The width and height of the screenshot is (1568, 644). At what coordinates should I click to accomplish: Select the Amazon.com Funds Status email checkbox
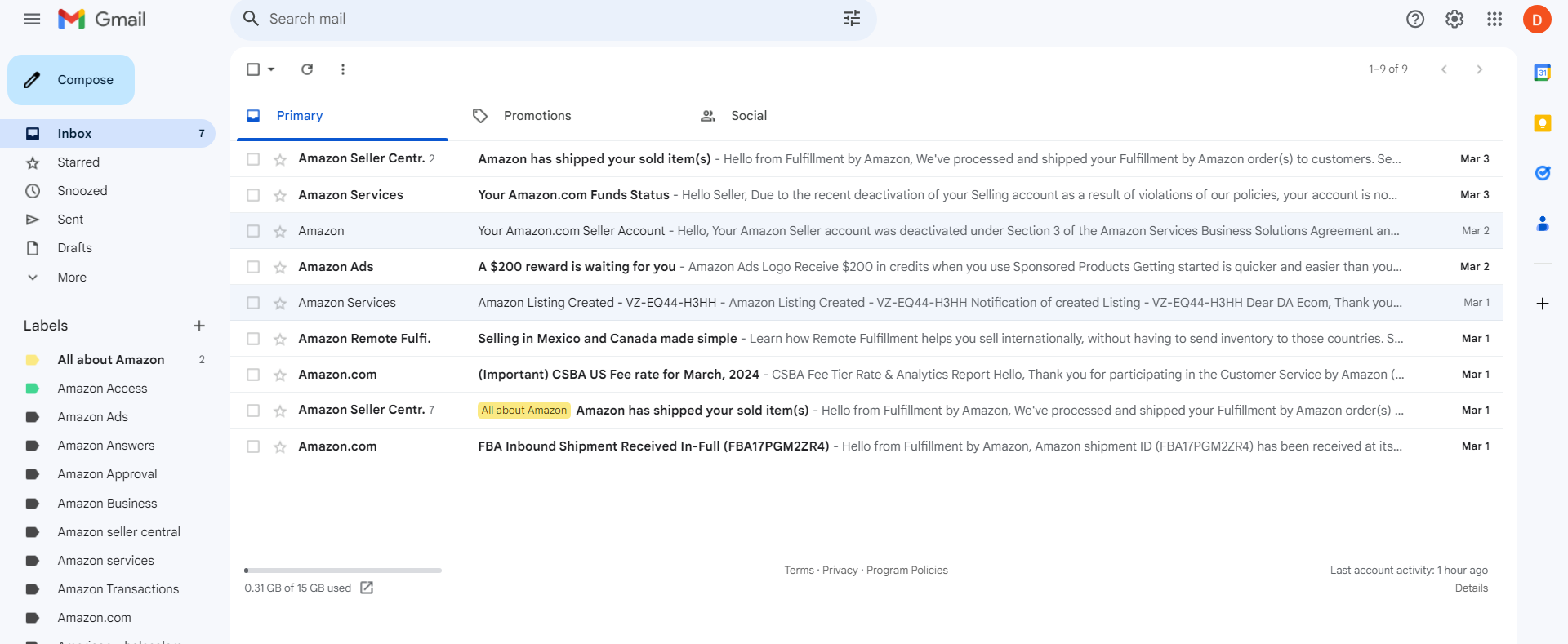(x=253, y=195)
